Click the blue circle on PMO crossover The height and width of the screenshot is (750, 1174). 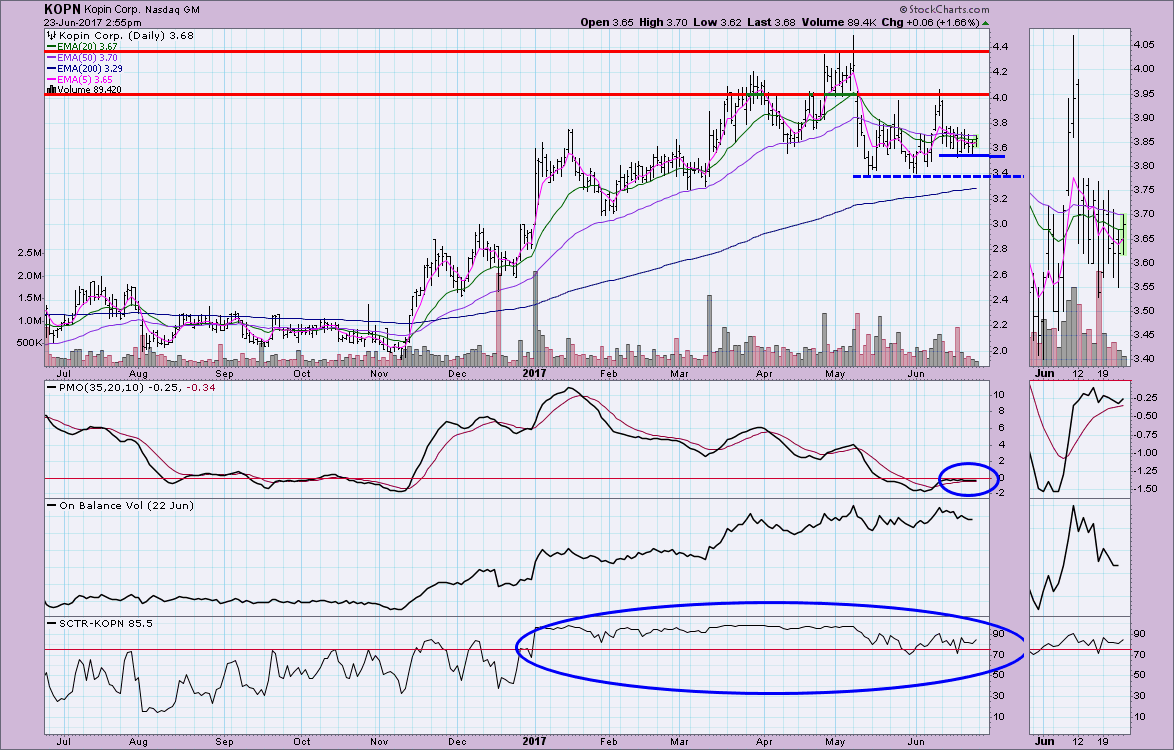[x=968, y=479]
